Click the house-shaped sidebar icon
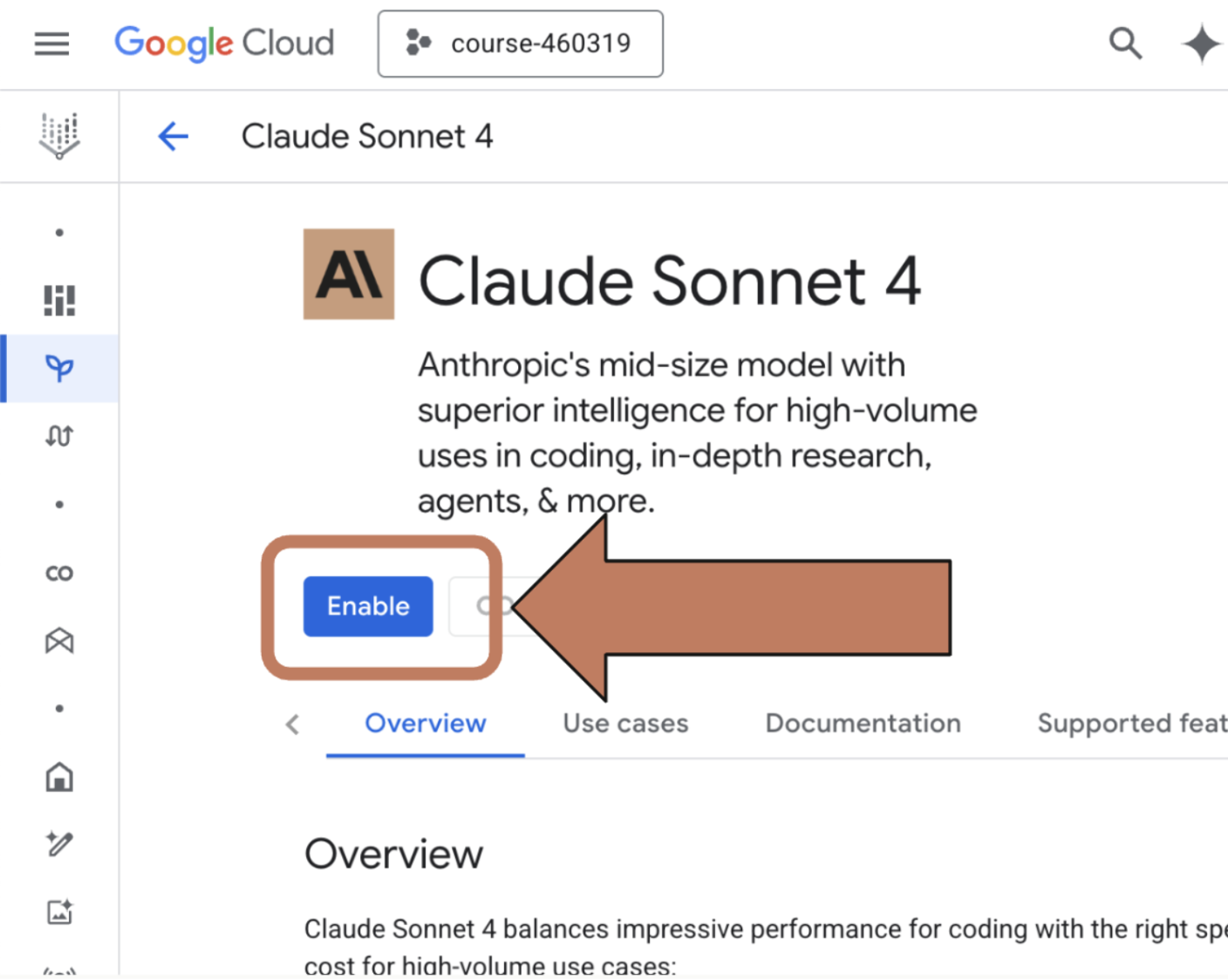 coord(59,776)
